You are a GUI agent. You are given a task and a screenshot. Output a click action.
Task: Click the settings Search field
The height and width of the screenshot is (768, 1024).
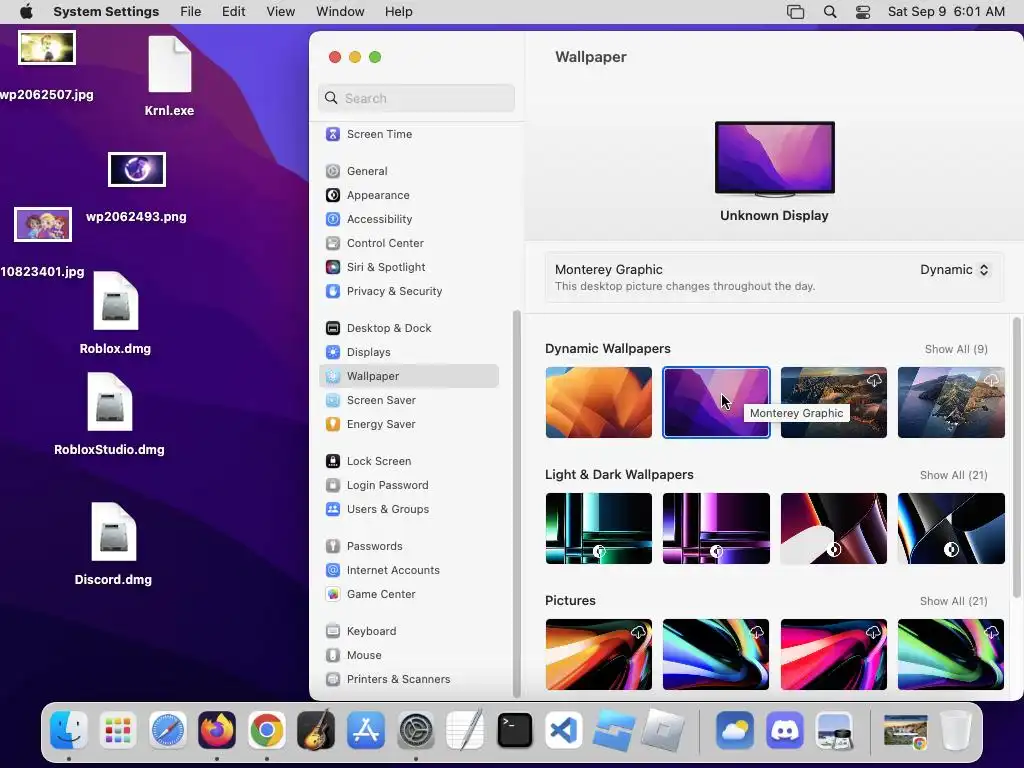[417, 98]
